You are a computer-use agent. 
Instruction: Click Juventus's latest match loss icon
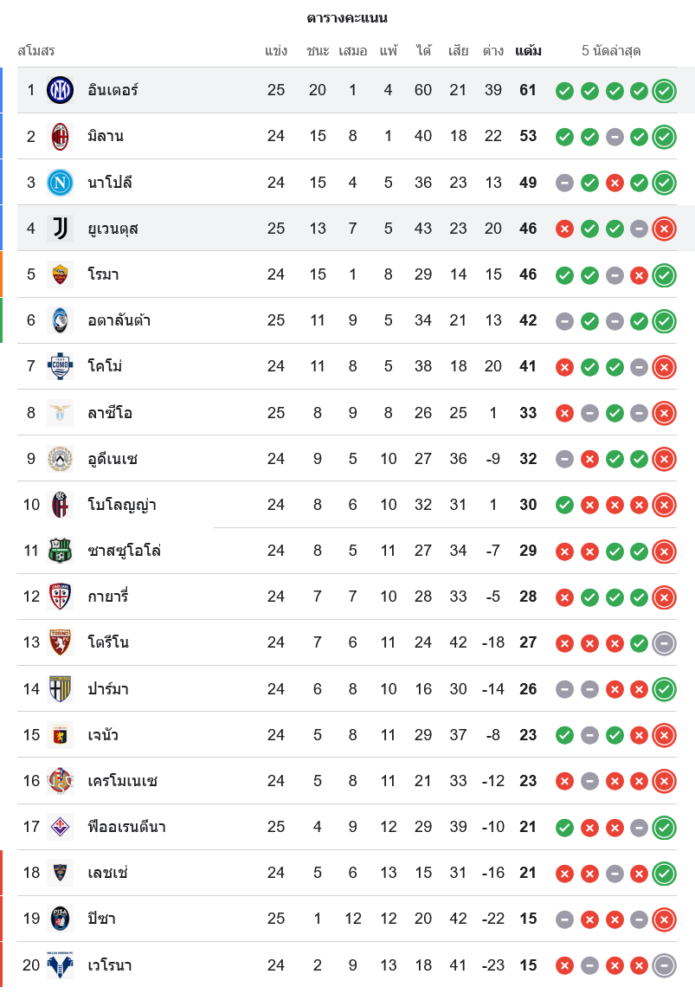click(664, 229)
